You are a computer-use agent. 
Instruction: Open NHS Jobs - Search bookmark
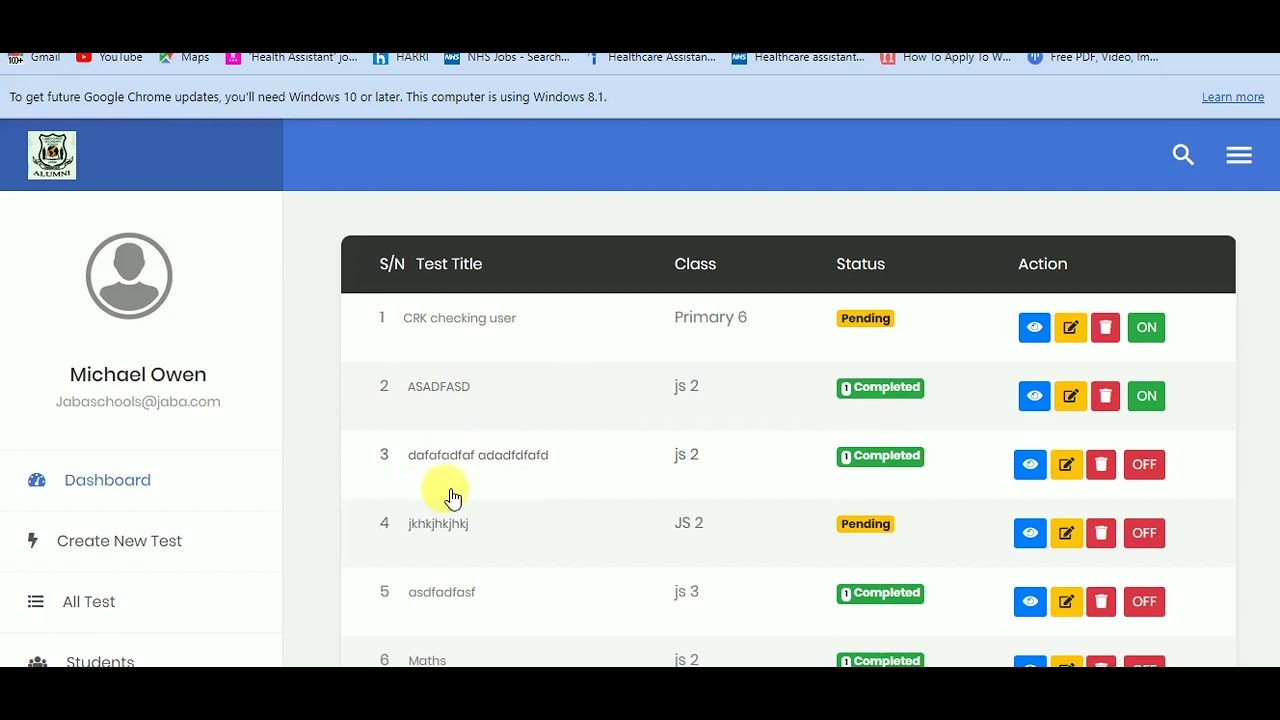[x=507, y=57]
